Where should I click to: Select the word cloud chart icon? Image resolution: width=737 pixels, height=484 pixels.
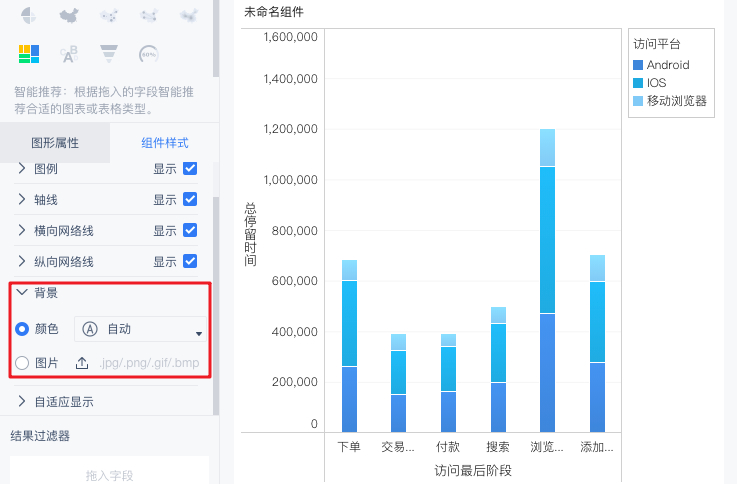pyautogui.click(x=69, y=54)
